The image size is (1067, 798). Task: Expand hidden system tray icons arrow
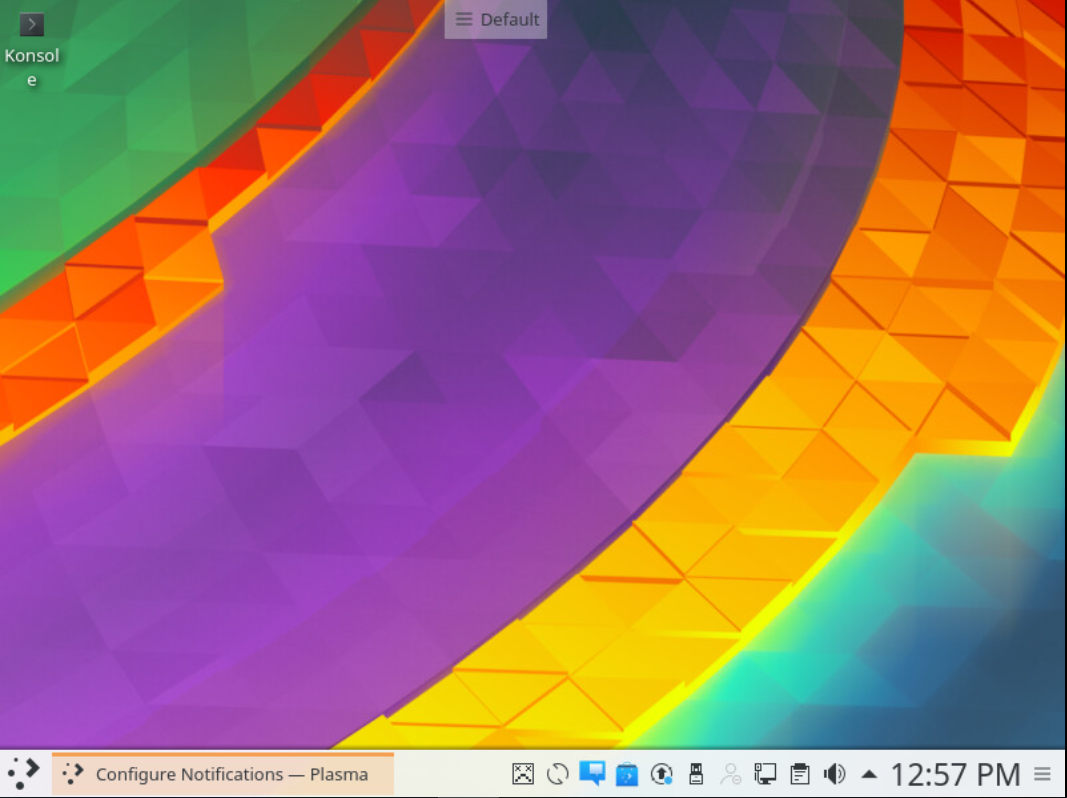[869, 774]
